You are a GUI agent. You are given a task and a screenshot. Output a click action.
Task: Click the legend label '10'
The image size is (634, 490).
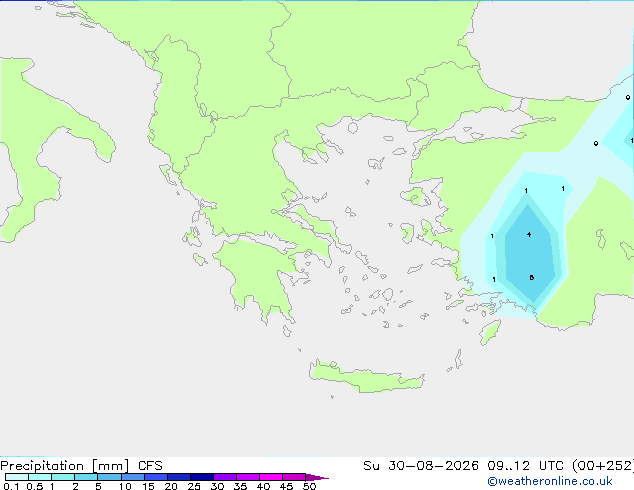[125, 486]
